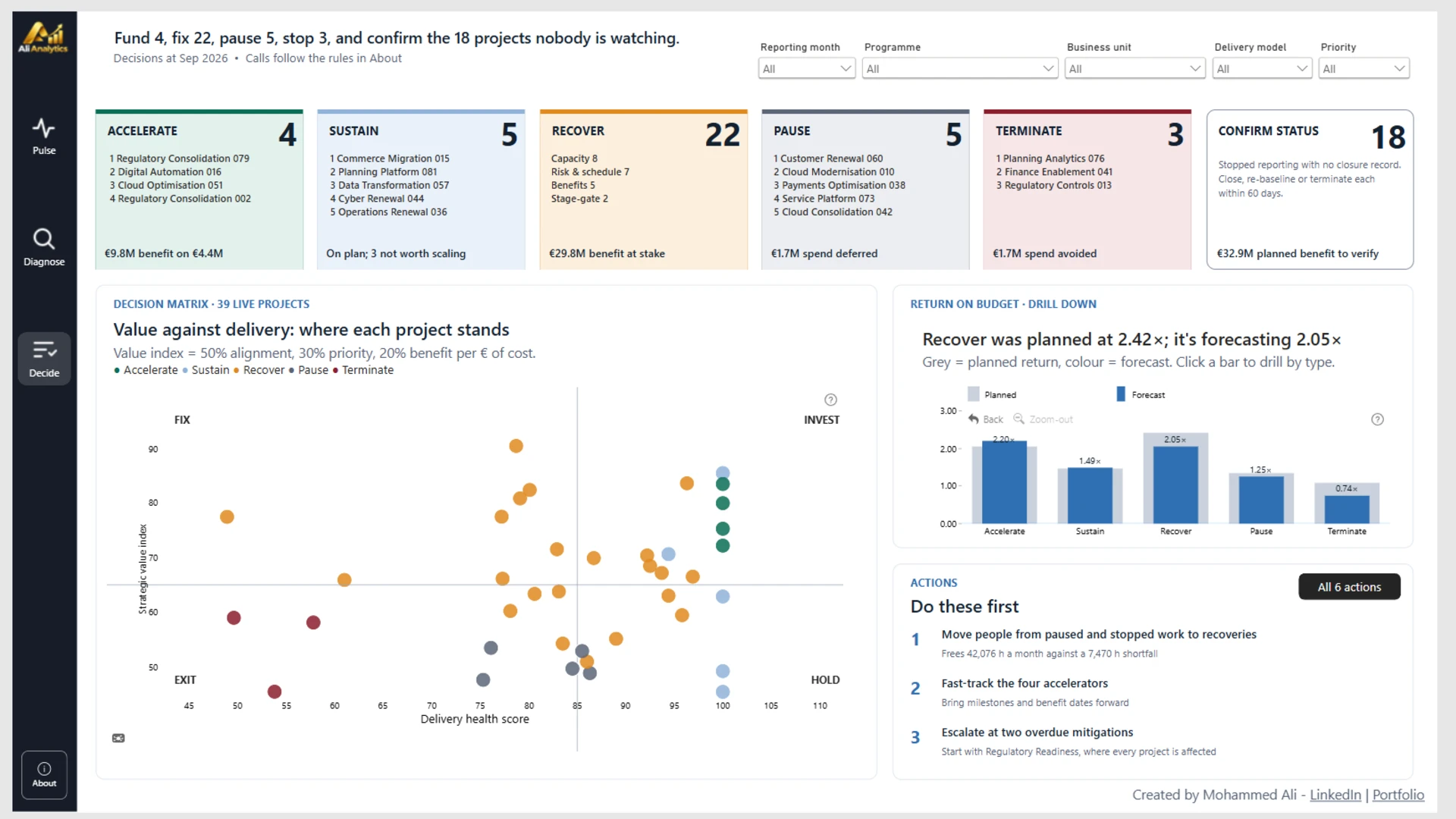This screenshot has height=819, width=1456.
Task: Click 'Escalate at two overdue mitigations' action
Action: point(1037,732)
